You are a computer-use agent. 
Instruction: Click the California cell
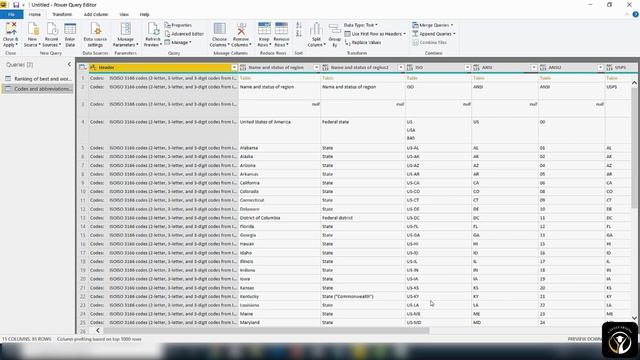pyautogui.click(x=279, y=183)
